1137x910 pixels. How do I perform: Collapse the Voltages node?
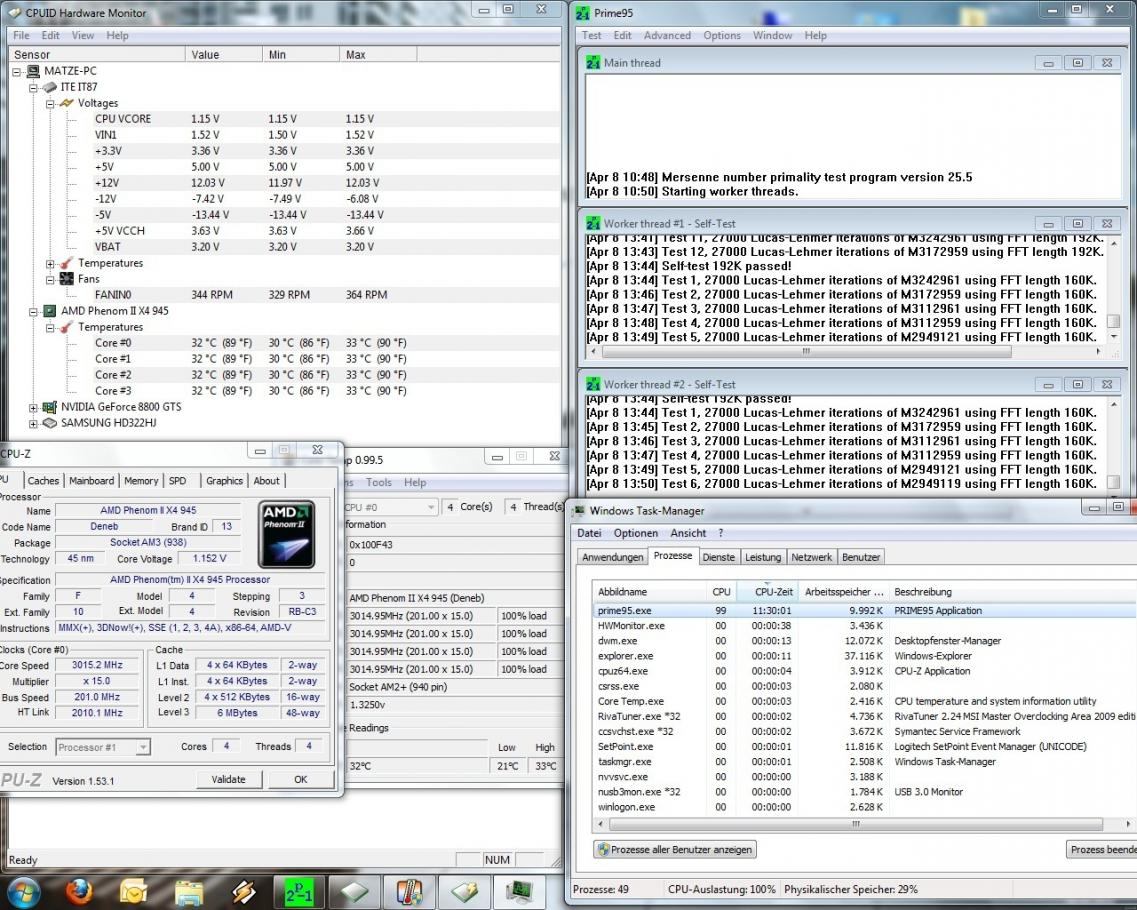(50, 104)
